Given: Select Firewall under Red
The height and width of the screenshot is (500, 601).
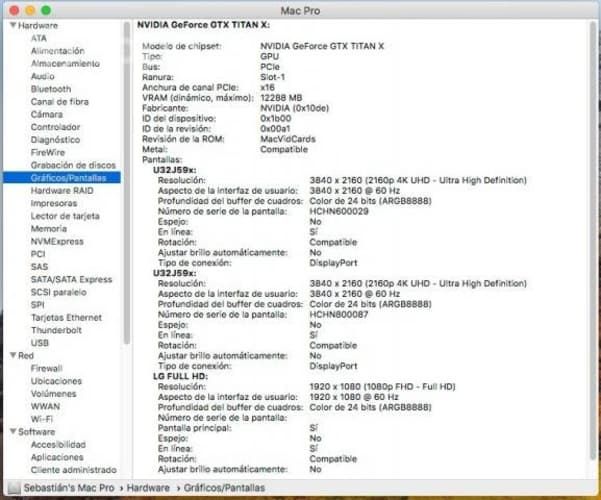Looking at the screenshot, I should [46, 368].
